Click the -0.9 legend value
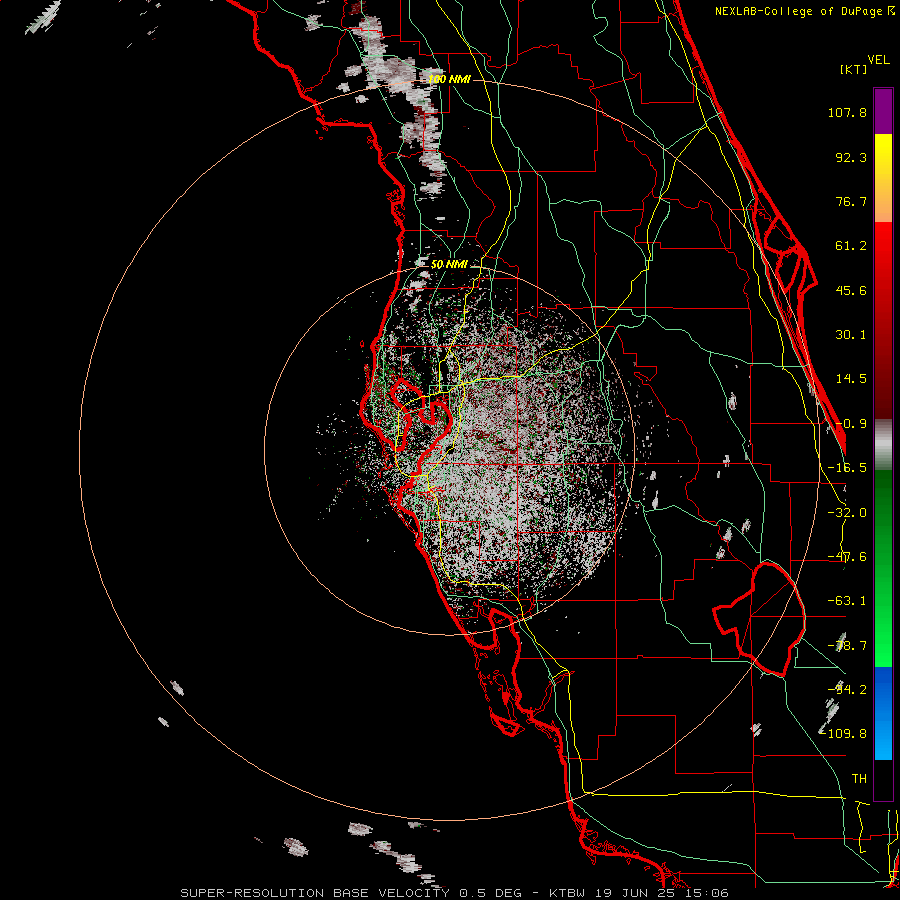Screen dimensions: 900x900 click(851, 424)
